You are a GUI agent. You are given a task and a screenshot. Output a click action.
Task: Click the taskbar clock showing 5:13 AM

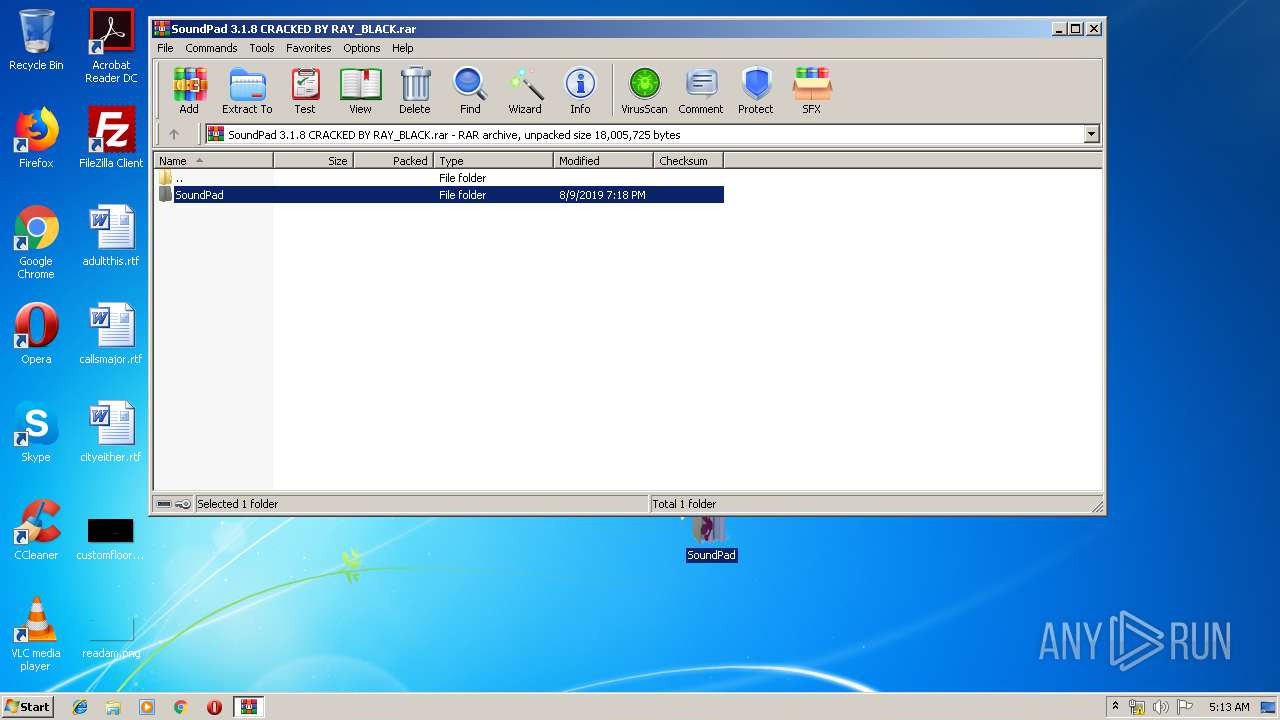point(1229,707)
